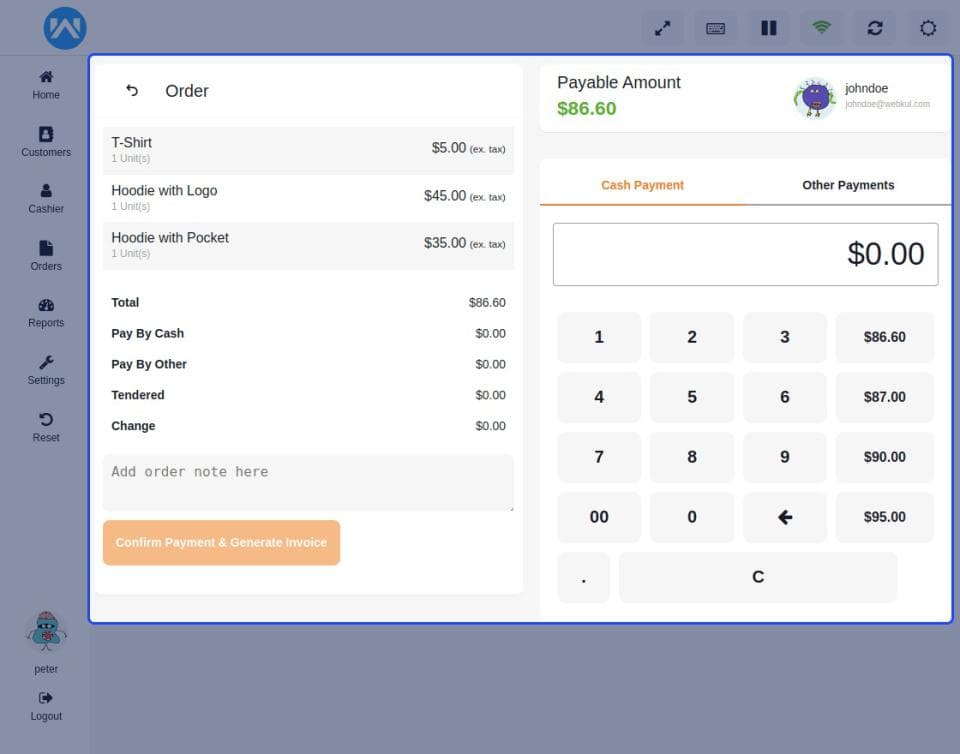Click the back arrow next to Order
Screen dimensions: 960x754
[132, 91]
